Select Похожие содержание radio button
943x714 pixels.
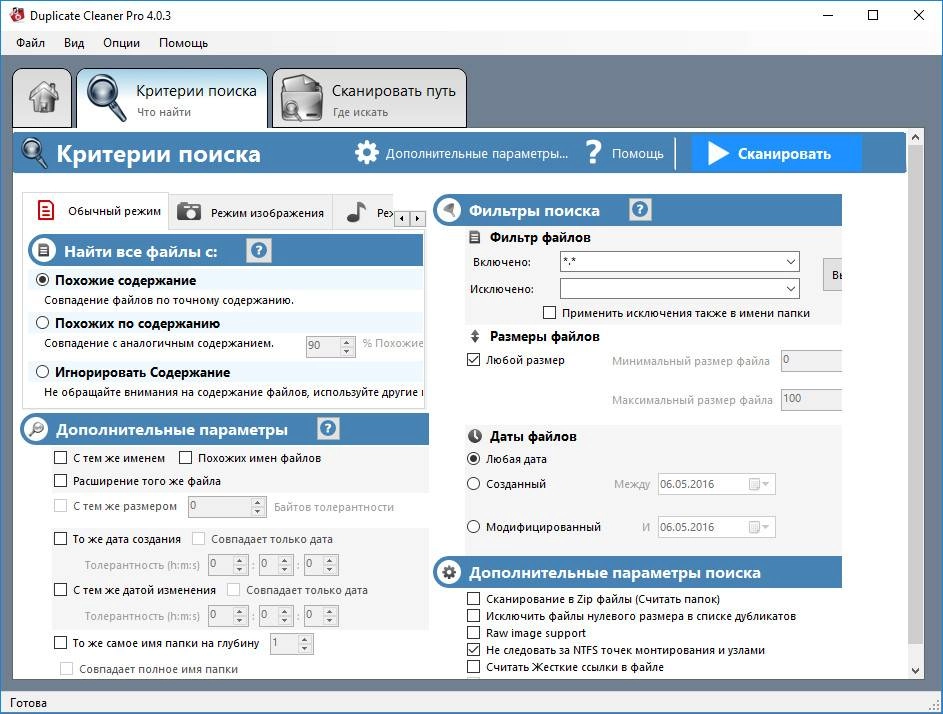pyautogui.click(x=42, y=280)
